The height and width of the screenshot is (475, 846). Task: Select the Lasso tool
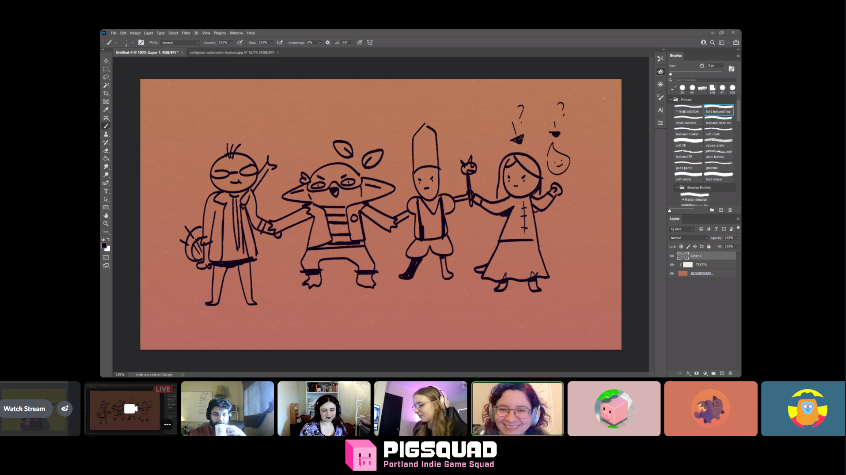coord(106,77)
